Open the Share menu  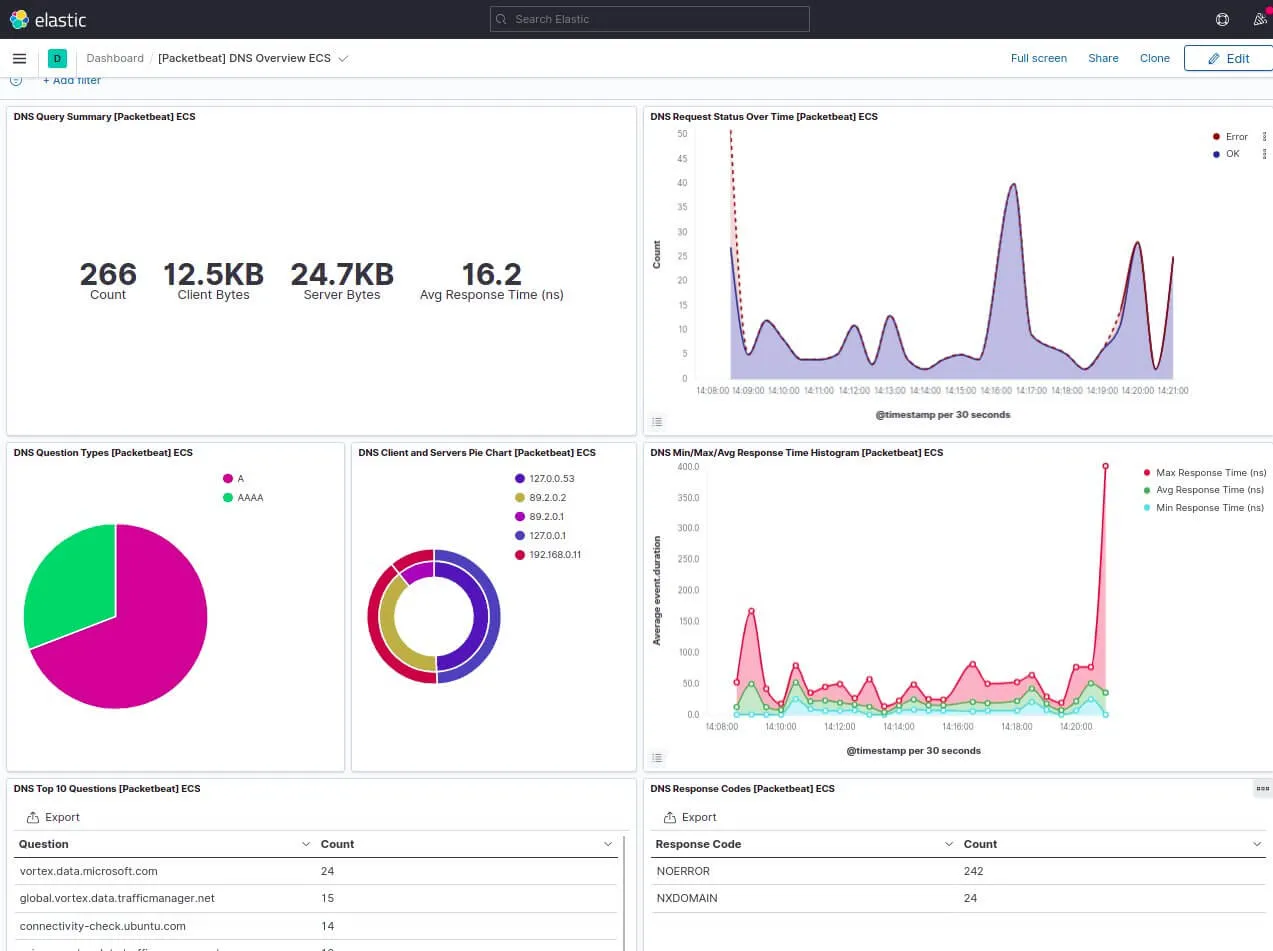pyautogui.click(x=1103, y=58)
